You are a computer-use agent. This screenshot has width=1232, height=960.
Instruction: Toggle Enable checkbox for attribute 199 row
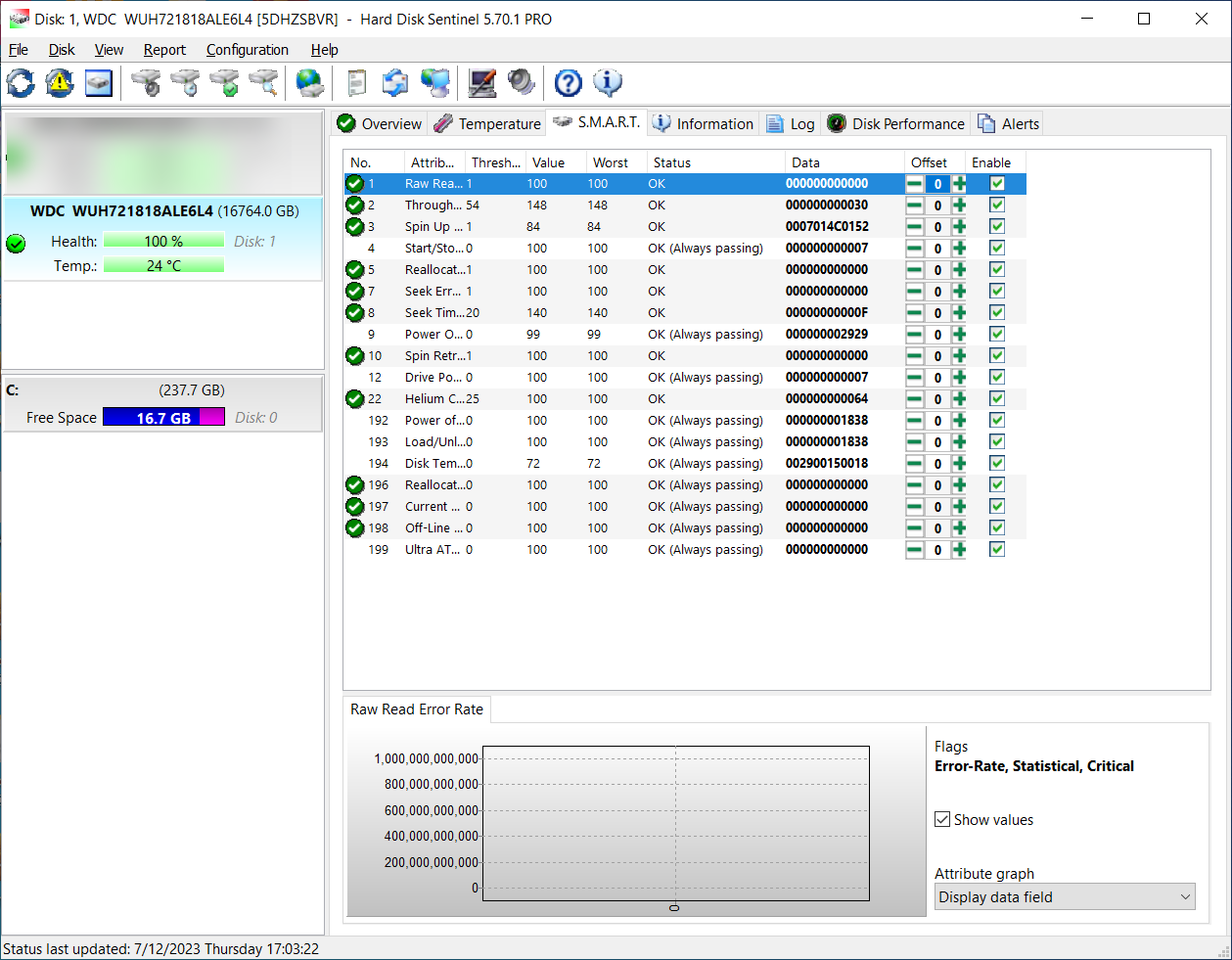pyautogui.click(x=996, y=550)
